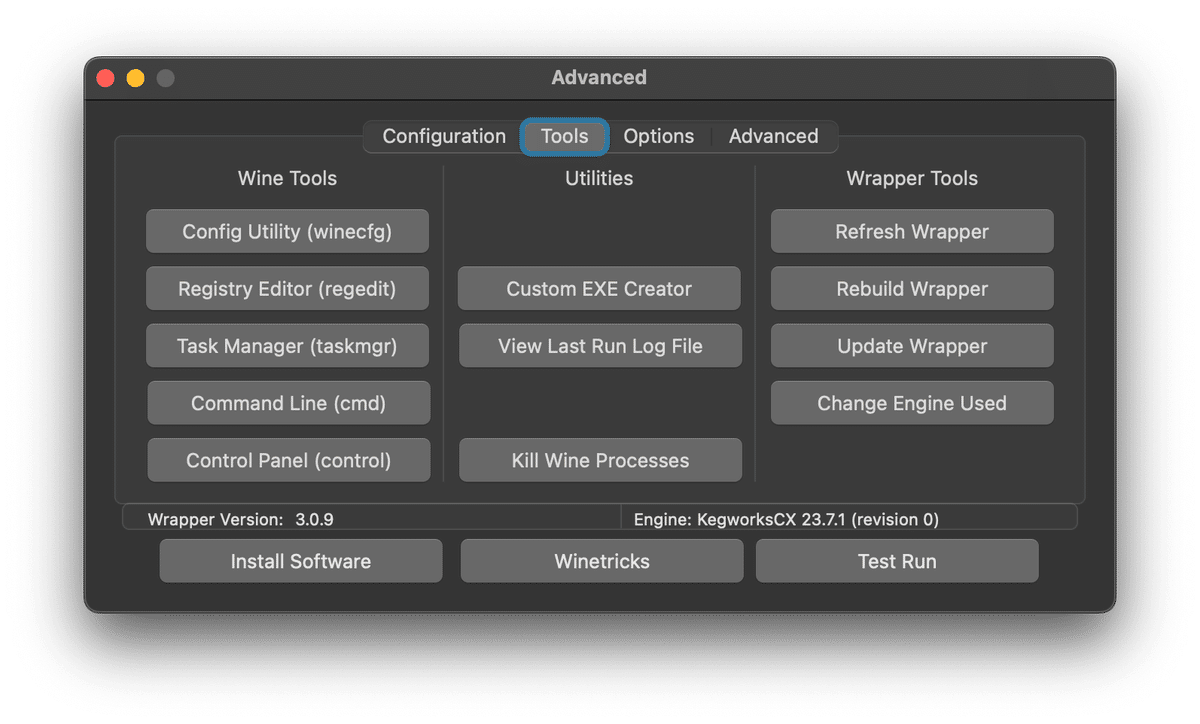Viewport: 1200px width, 724px height.
Task: Minimize the window with yellow button
Action: point(136,78)
